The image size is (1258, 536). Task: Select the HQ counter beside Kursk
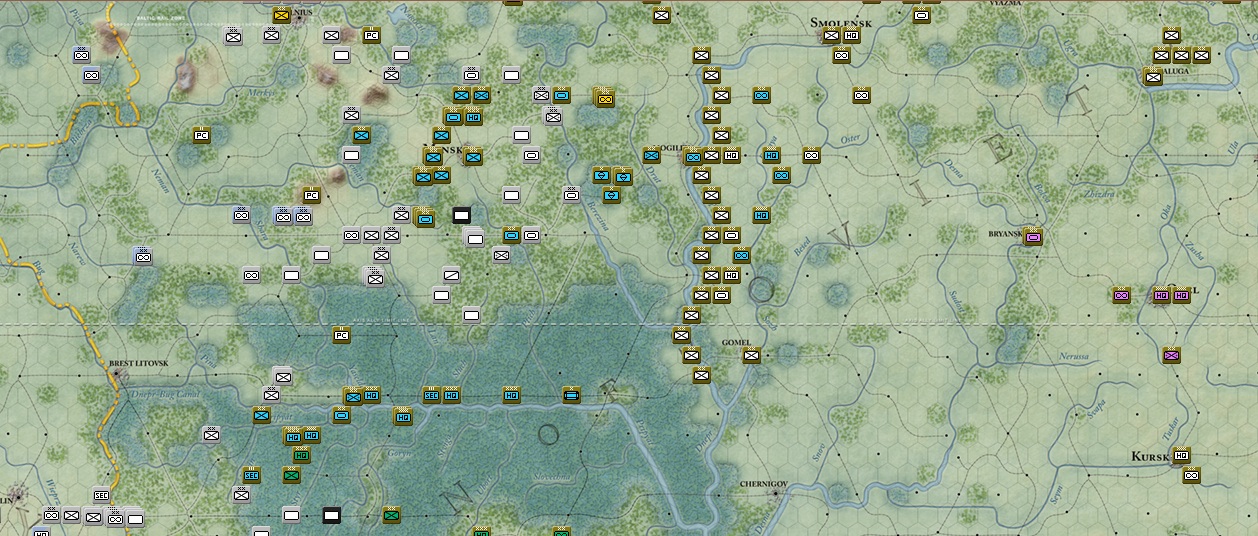tap(1181, 456)
